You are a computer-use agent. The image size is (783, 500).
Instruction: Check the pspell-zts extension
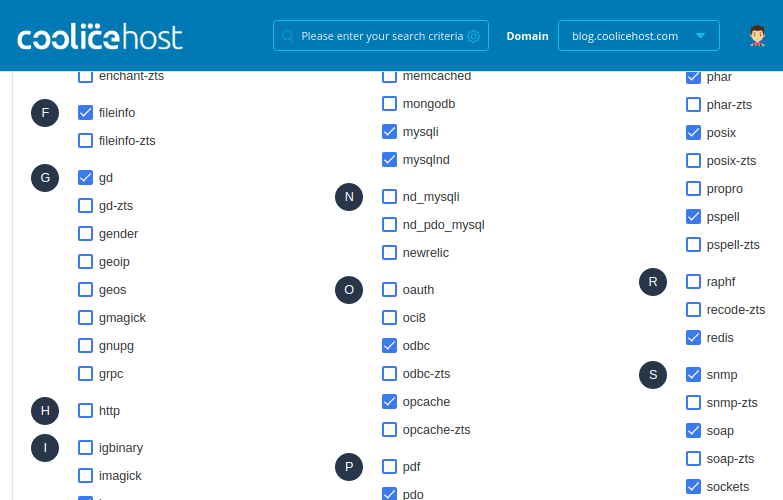coord(694,245)
